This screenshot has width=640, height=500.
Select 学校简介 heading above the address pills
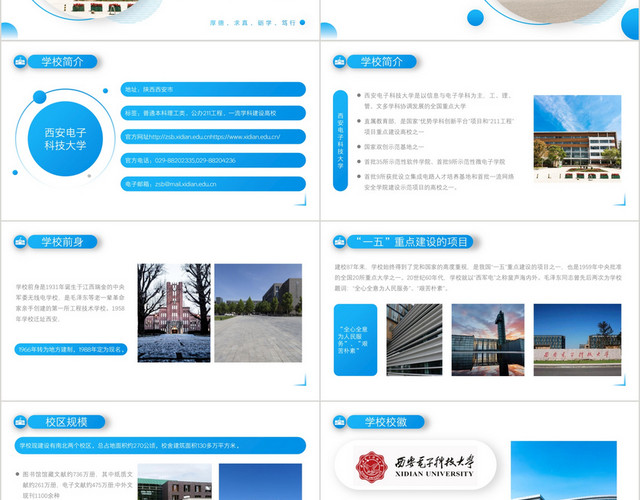[63, 62]
